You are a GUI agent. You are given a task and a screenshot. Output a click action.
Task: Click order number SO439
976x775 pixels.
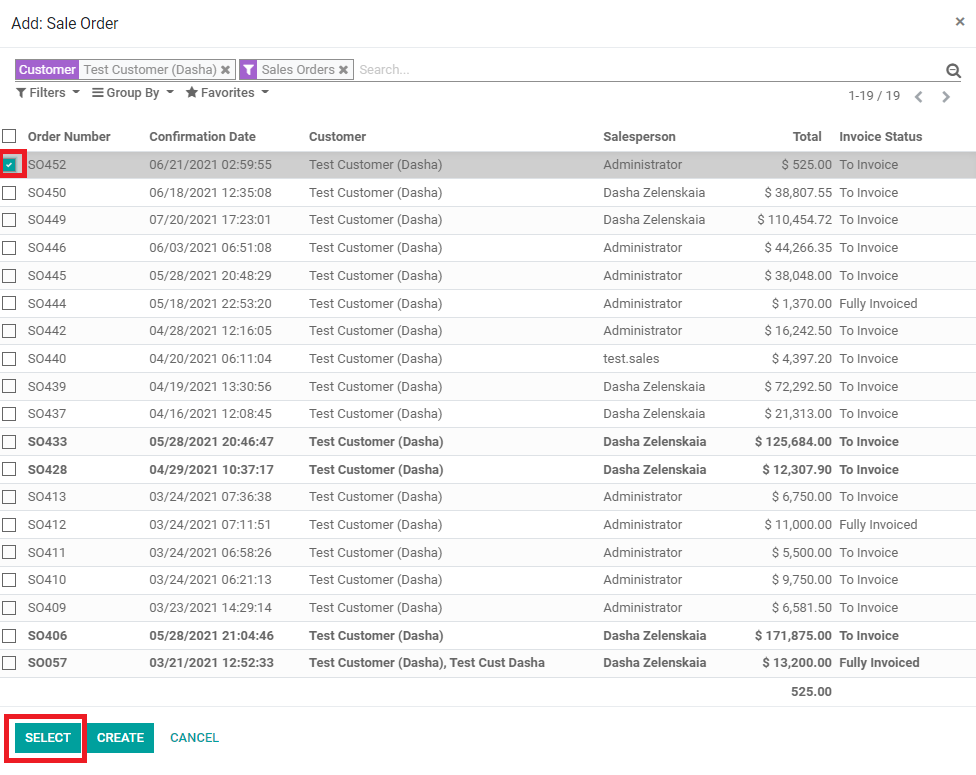[47, 387]
